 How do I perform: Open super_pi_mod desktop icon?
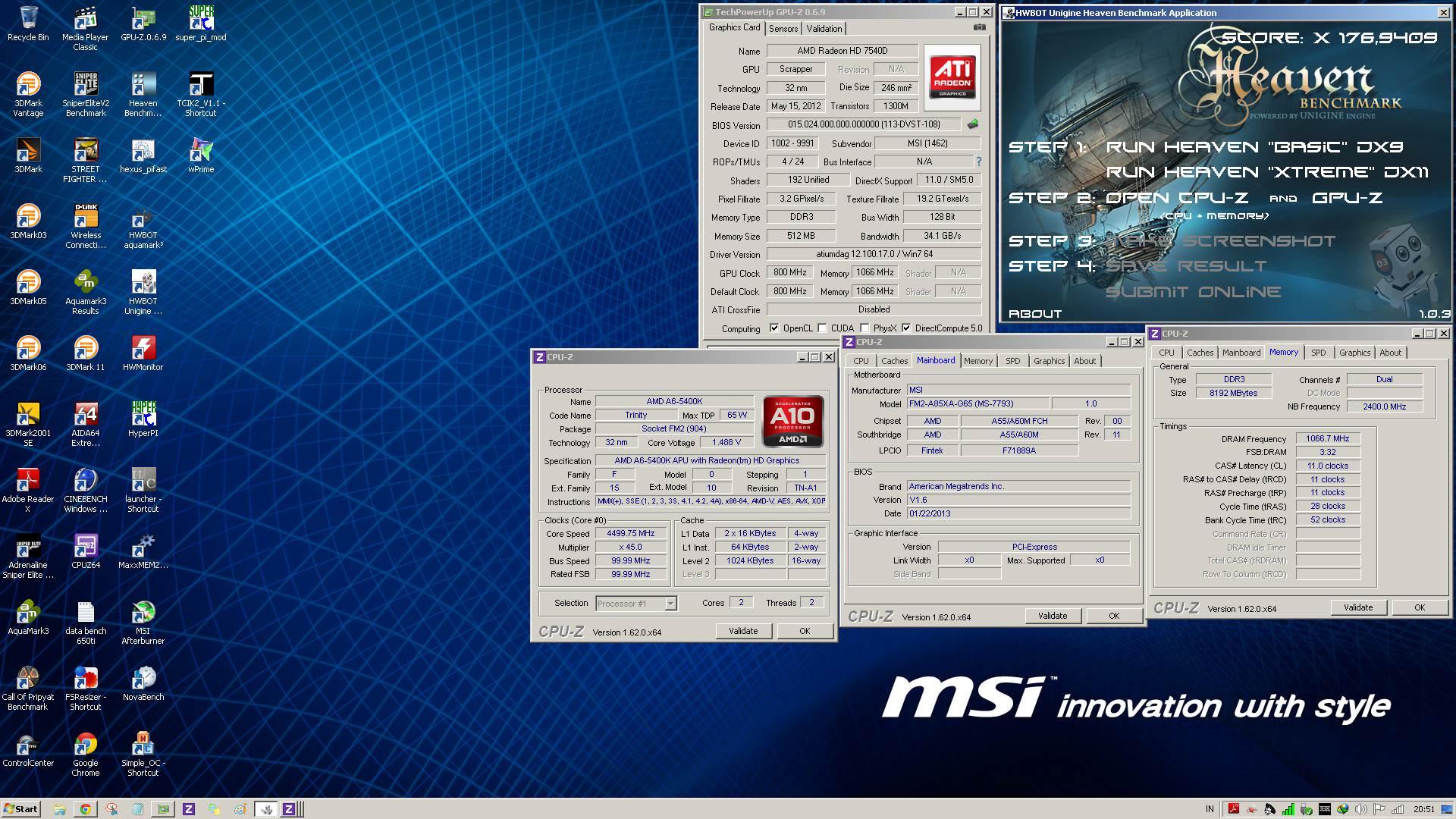click(x=200, y=24)
